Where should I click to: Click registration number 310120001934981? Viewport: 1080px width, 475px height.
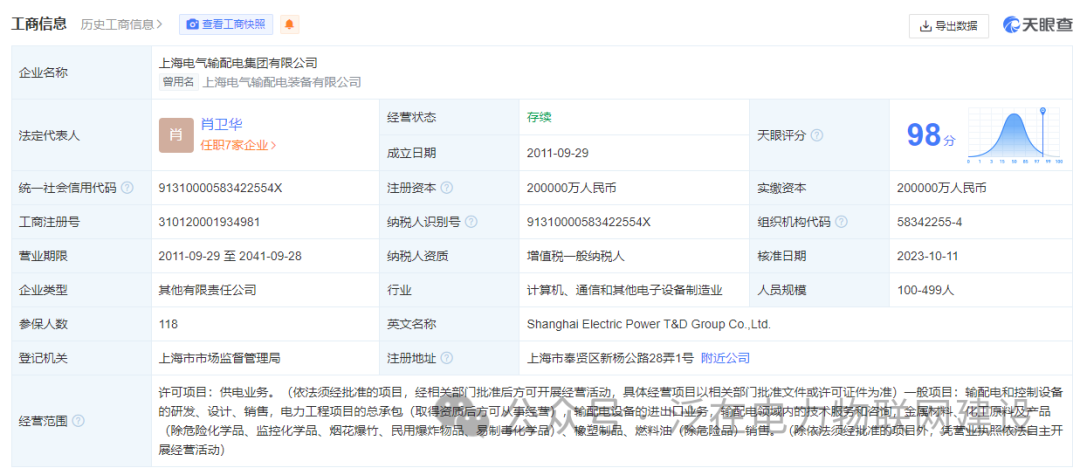[209, 222]
